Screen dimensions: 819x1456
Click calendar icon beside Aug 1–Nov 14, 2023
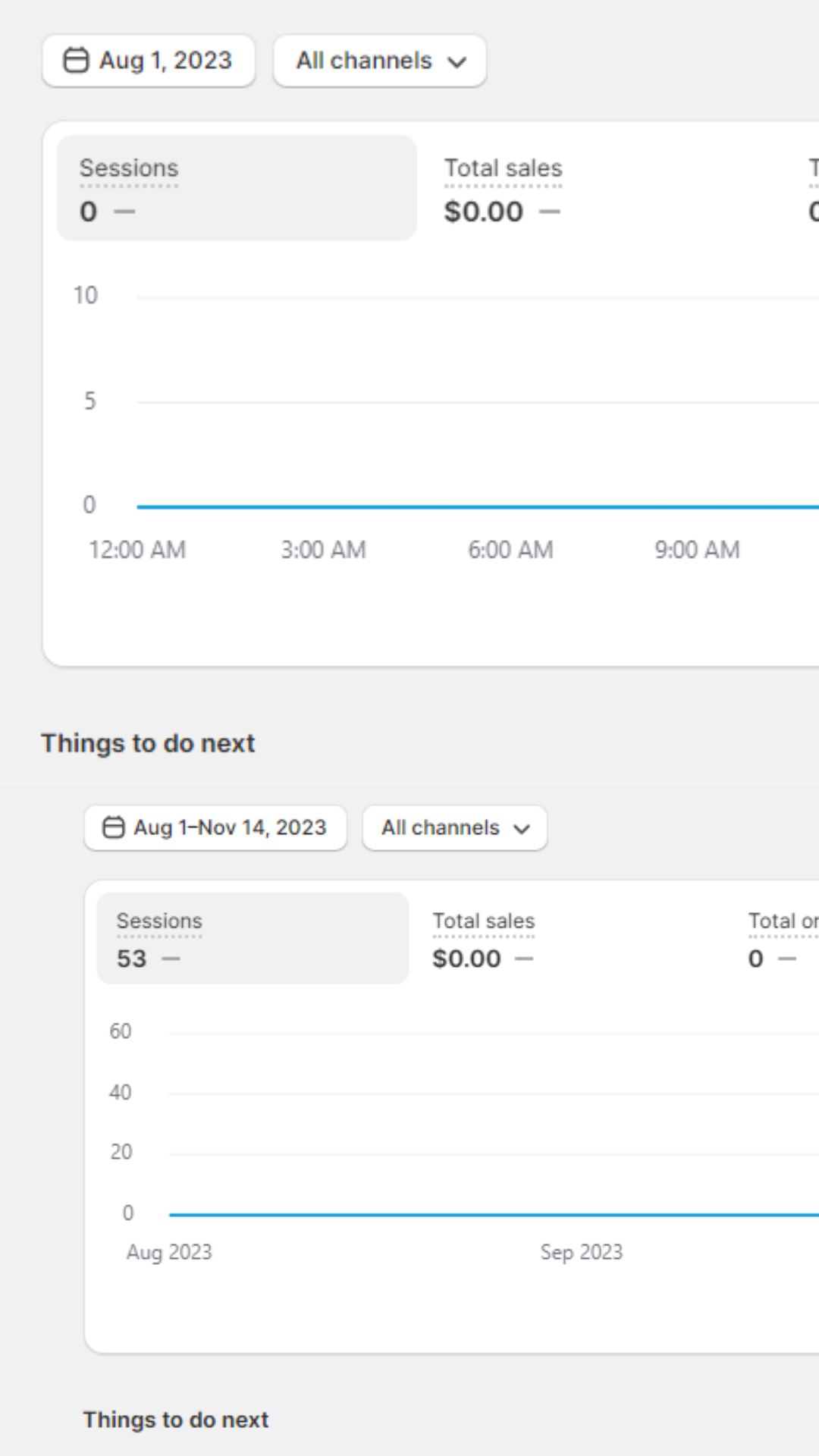[113, 827]
